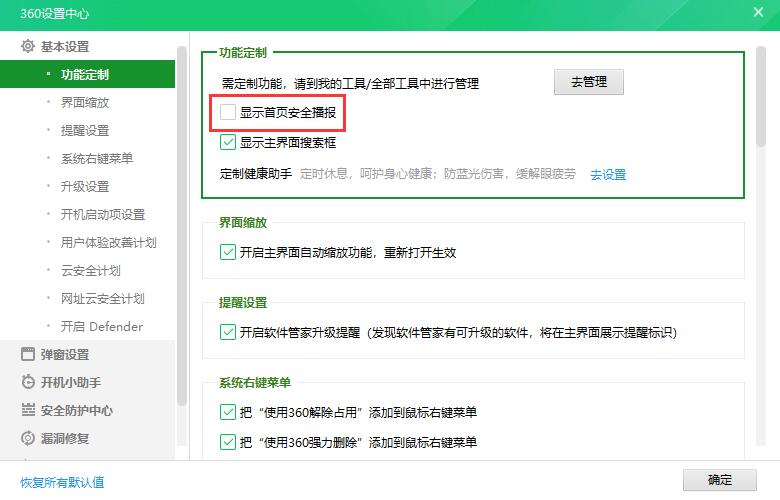Click the shield icon beside 安全防护中心
Viewport: 780px width, 500px height.
click(28, 410)
